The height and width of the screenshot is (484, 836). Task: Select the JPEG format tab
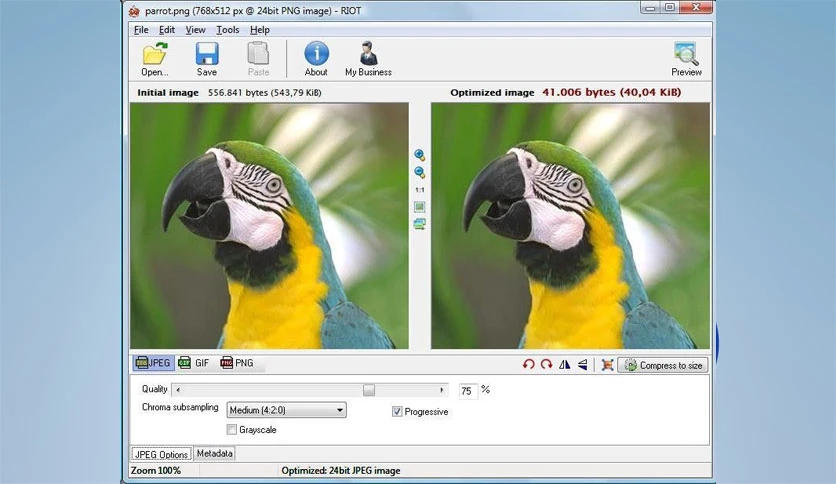(153, 363)
